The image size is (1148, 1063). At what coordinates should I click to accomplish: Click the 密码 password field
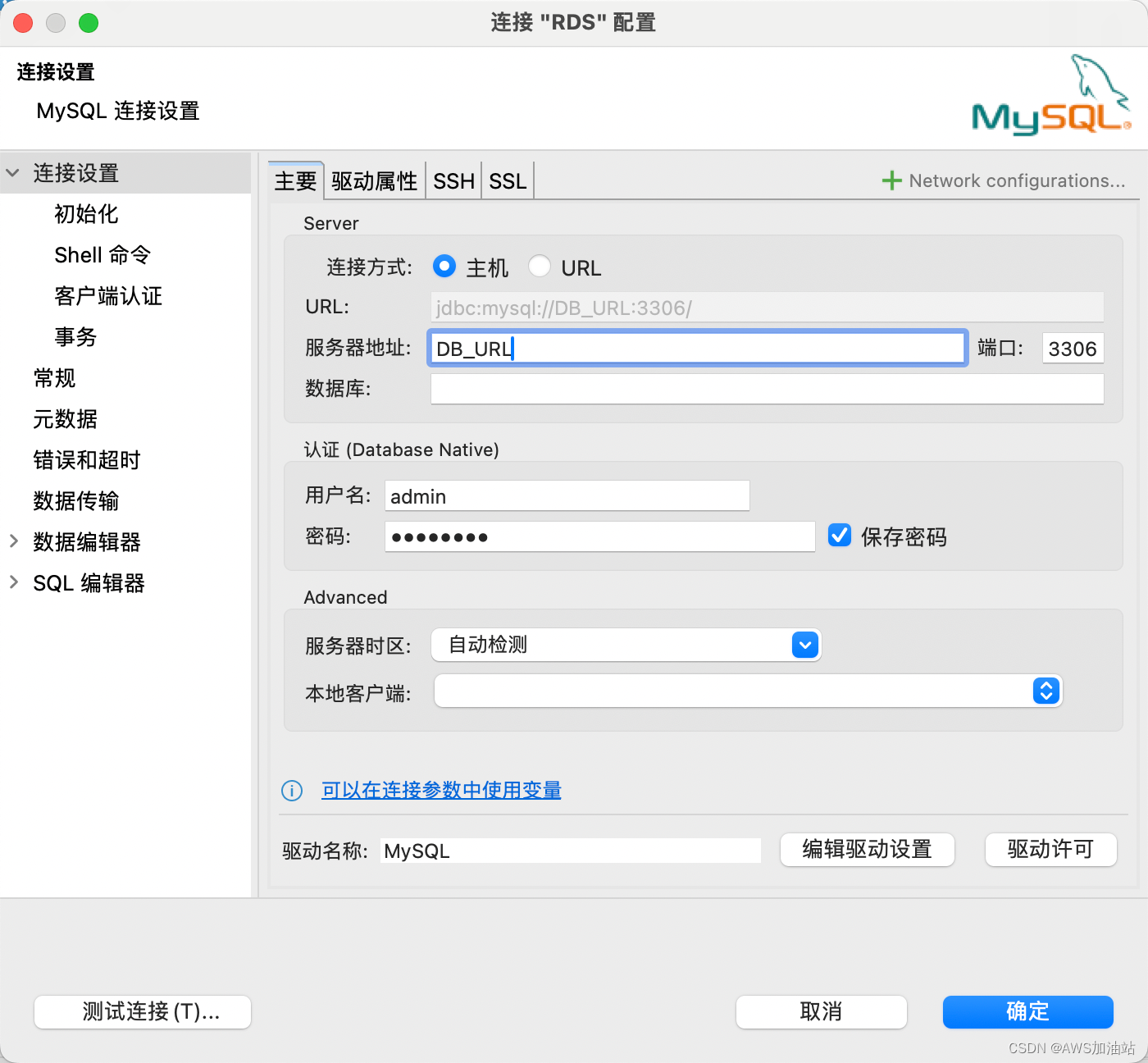click(600, 536)
